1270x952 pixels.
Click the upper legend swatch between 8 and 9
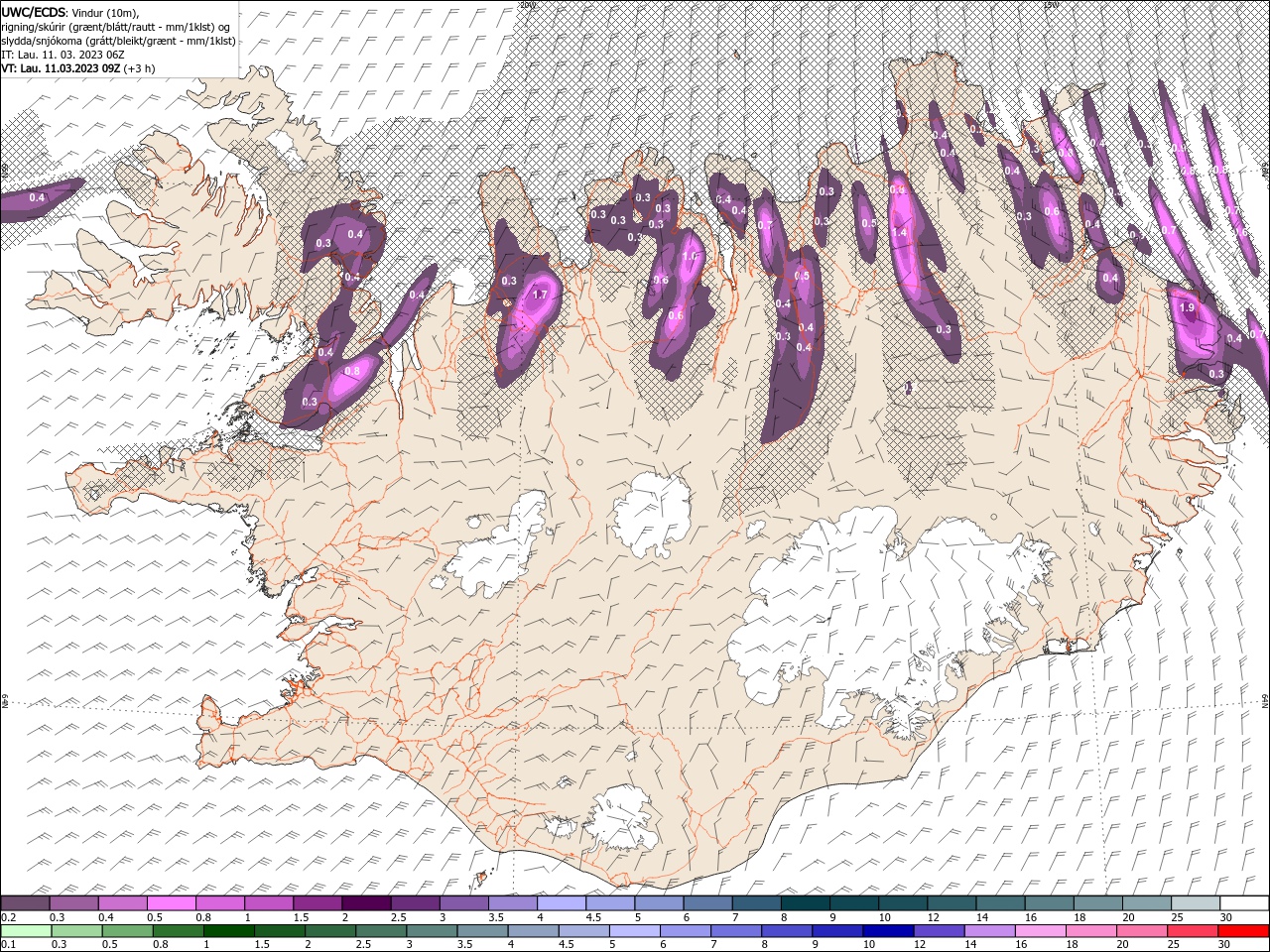pyautogui.click(x=804, y=903)
